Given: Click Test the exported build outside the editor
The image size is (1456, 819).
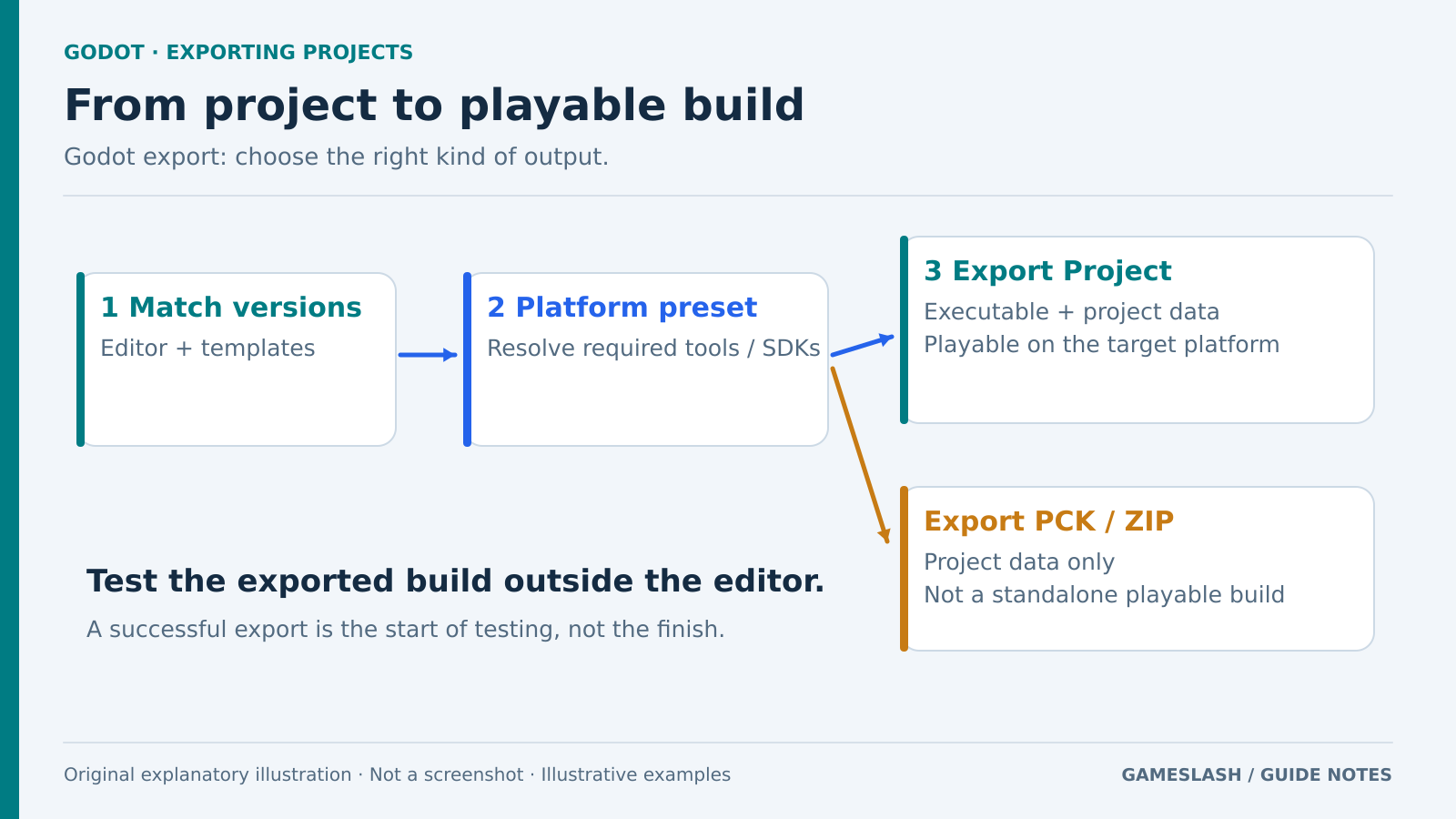Looking at the screenshot, I should 455,581.
